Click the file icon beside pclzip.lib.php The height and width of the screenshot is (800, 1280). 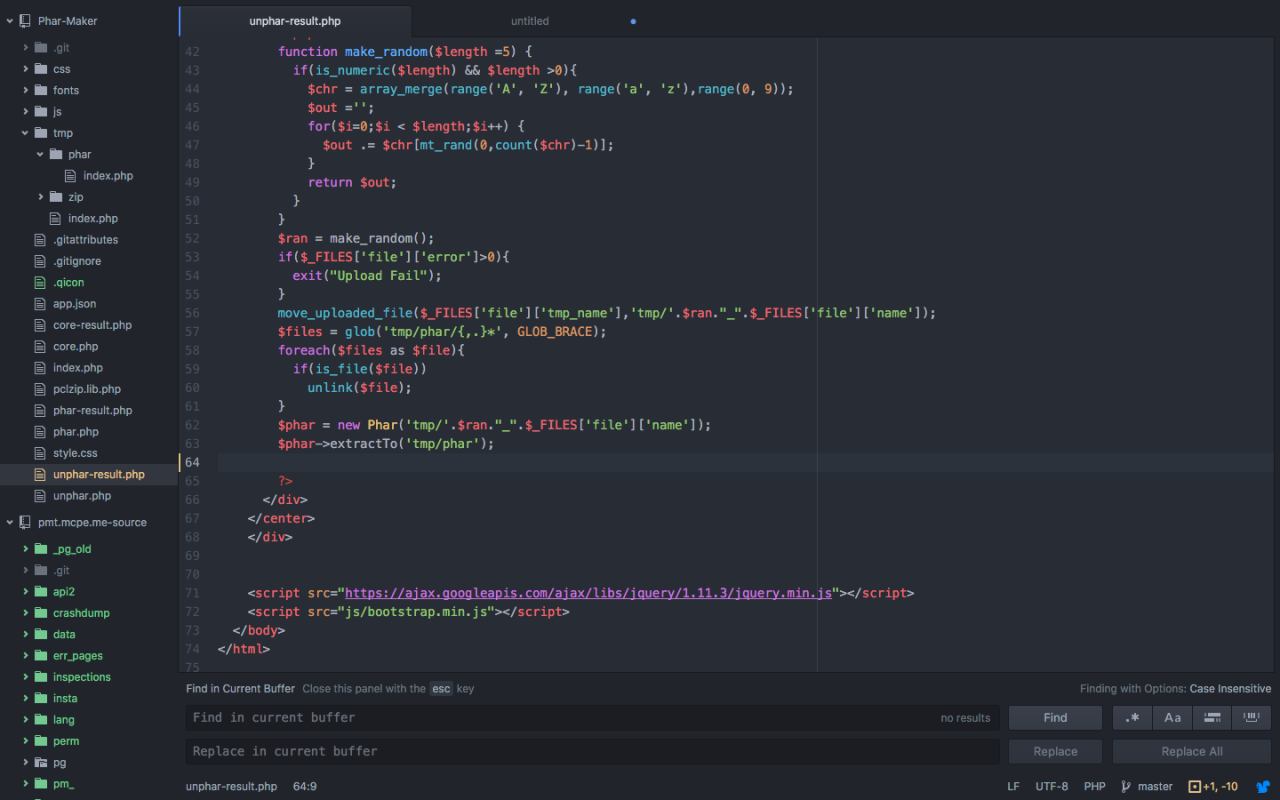[x=41, y=389]
